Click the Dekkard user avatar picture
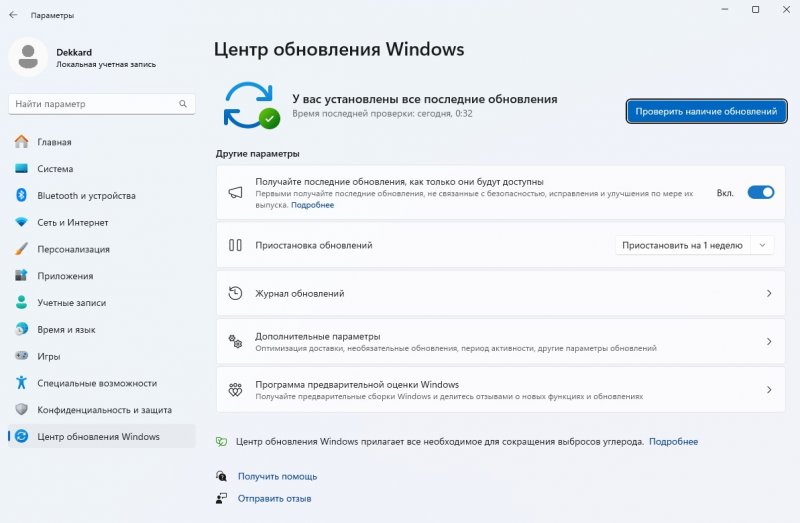Image resolution: width=800 pixels, height=523 pixels. tap(28, 56)
